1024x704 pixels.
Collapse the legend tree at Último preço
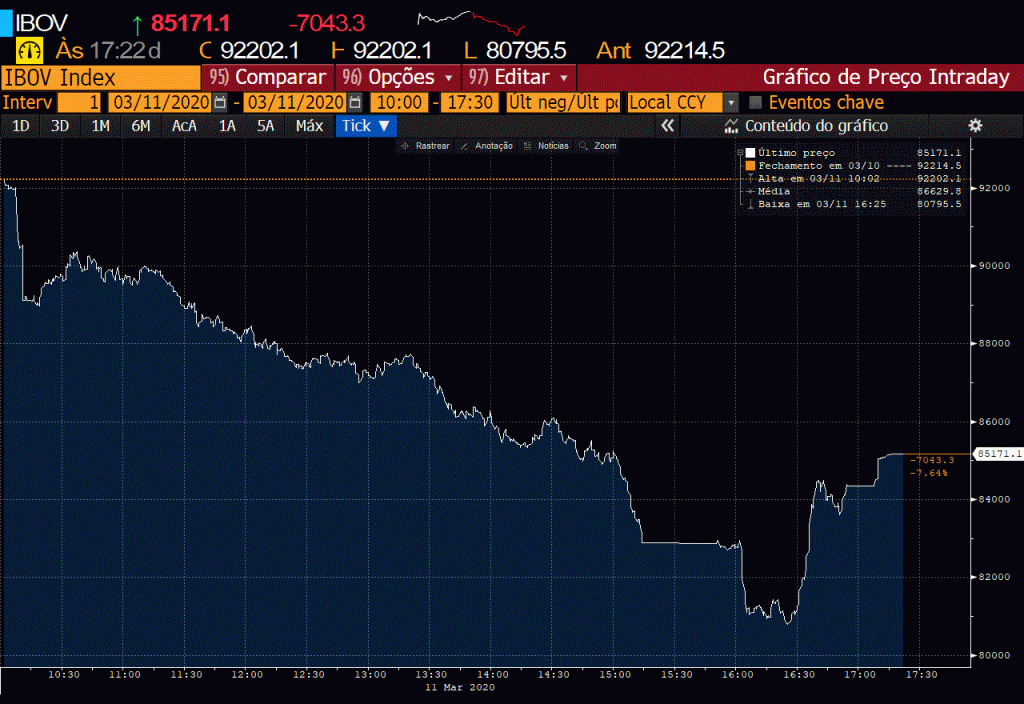740,153
